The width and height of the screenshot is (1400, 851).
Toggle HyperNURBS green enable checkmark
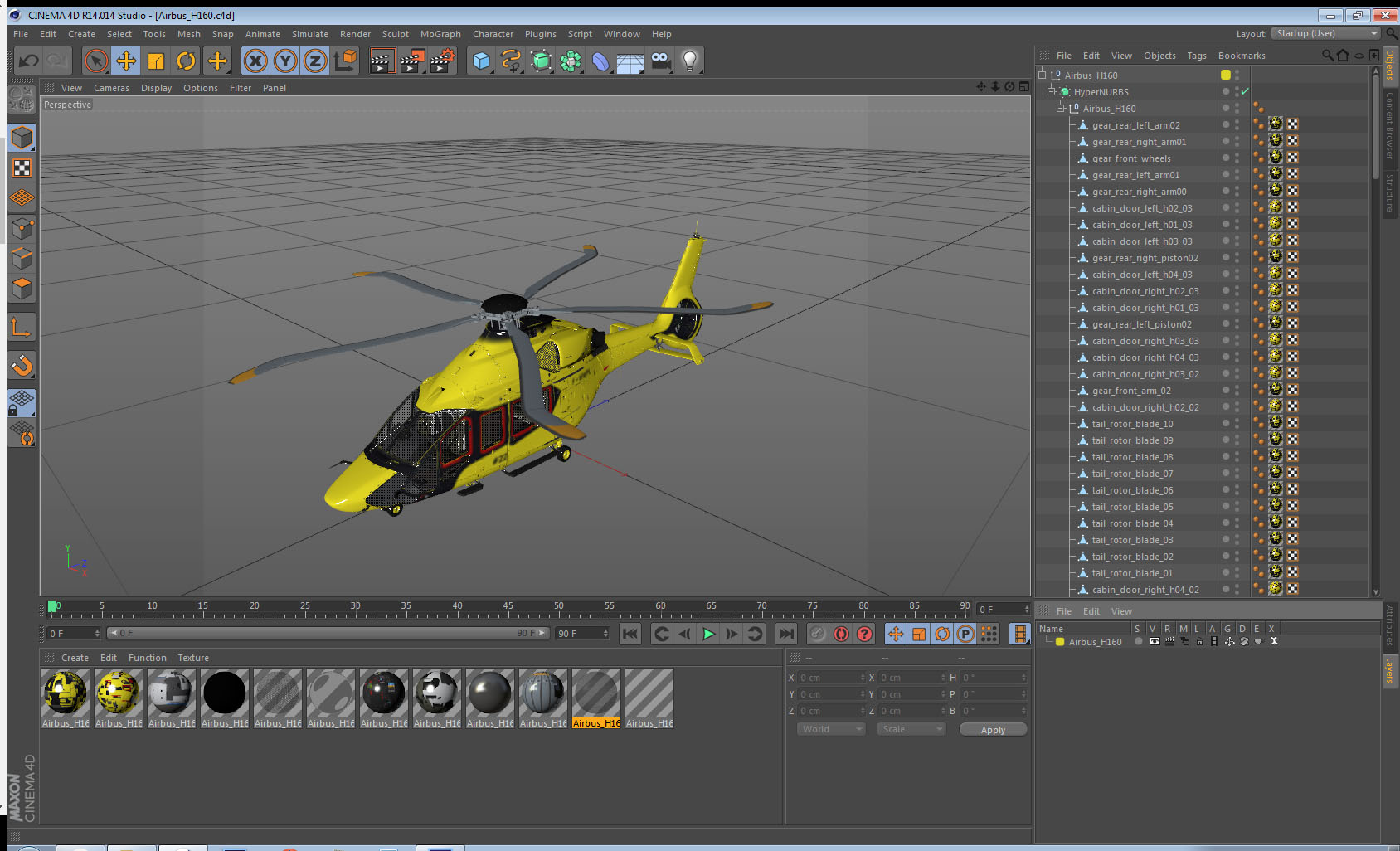[x=1245, y=91]
